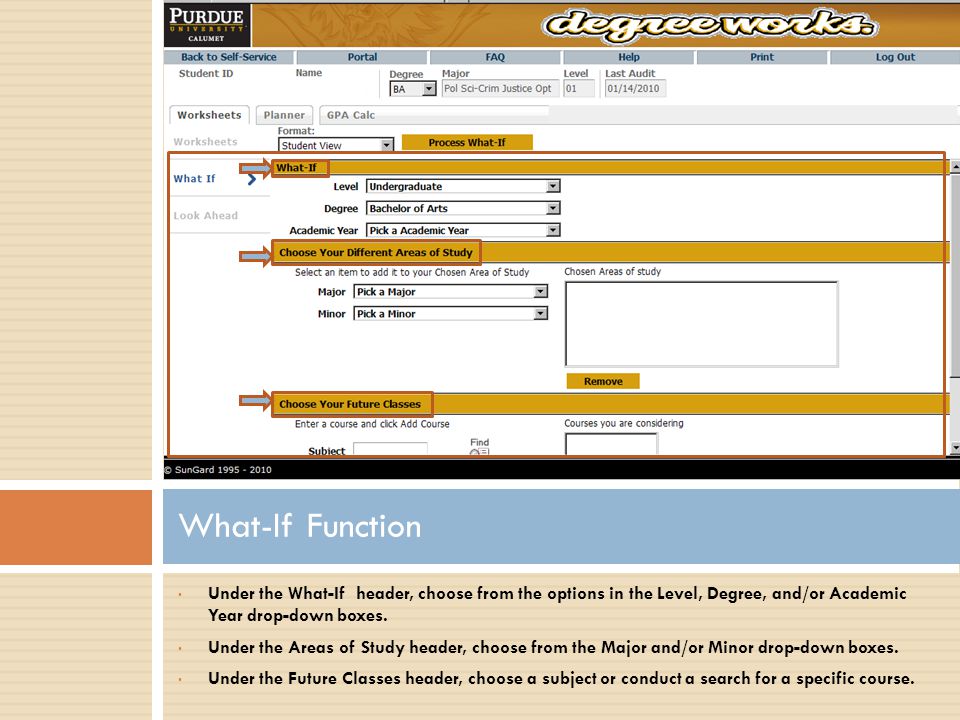
Task: Click the DegreeWorks banner logo
Action: click(710, 26)
